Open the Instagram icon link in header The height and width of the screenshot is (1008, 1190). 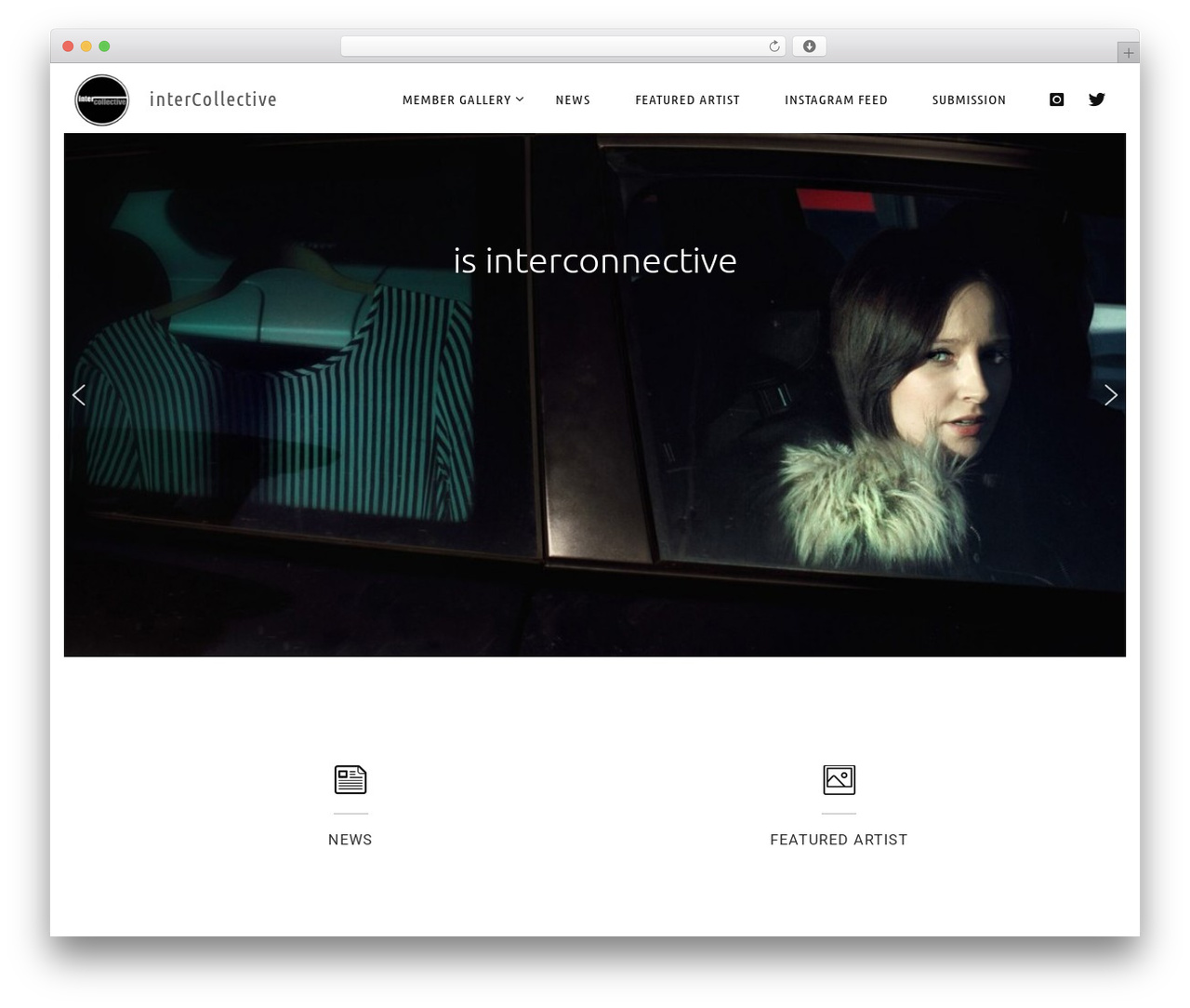click(1056, 99)
